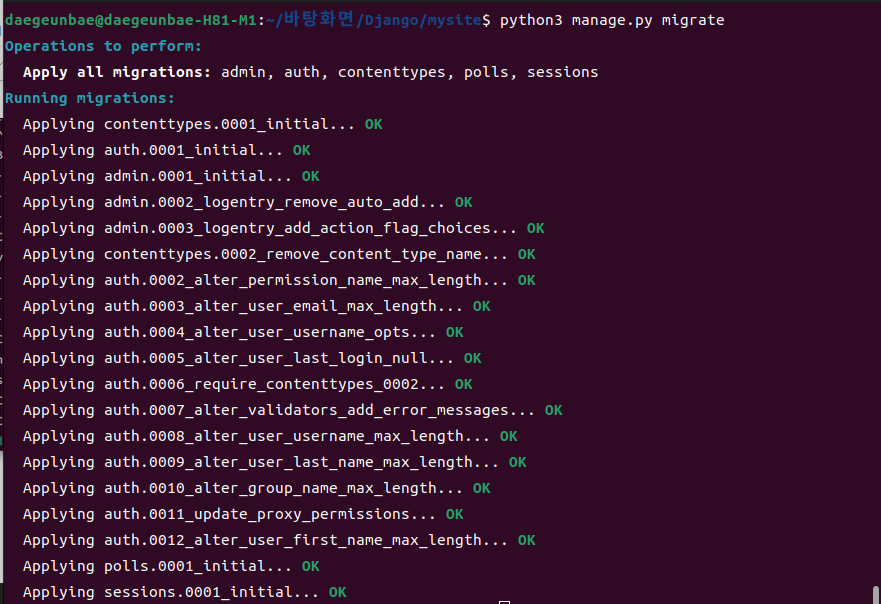Click the 'Operations to perform:' heading
This screenshot has width=881, height=604.
(103, 46)
